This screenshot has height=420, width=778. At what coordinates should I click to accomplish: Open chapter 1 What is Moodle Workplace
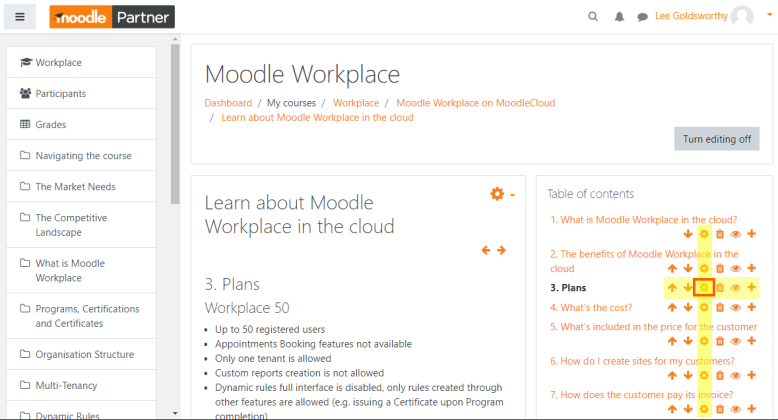point(644,219)
